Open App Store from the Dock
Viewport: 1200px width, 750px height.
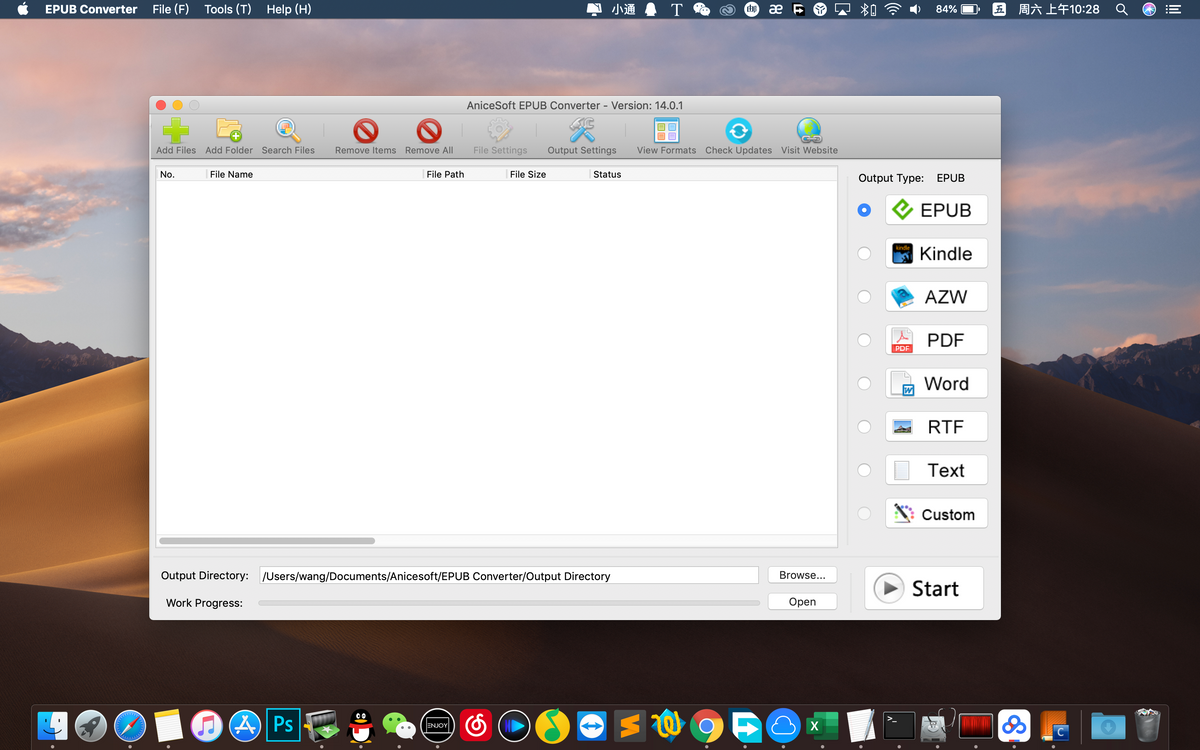point(245,725)
